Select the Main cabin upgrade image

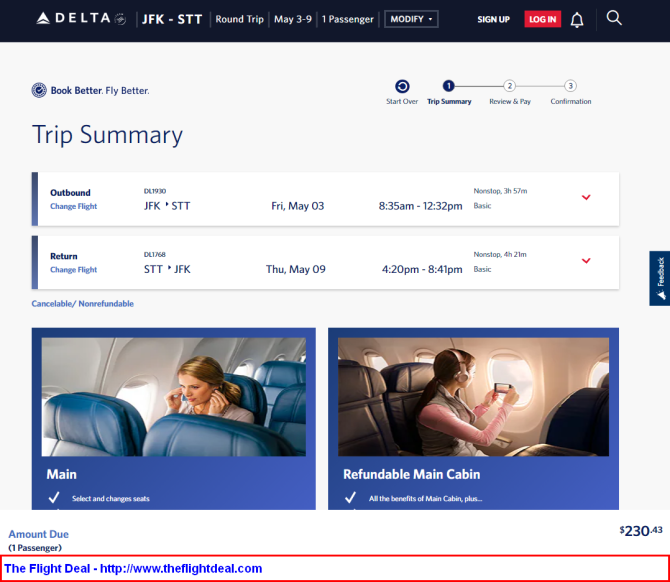click(173, 397)
